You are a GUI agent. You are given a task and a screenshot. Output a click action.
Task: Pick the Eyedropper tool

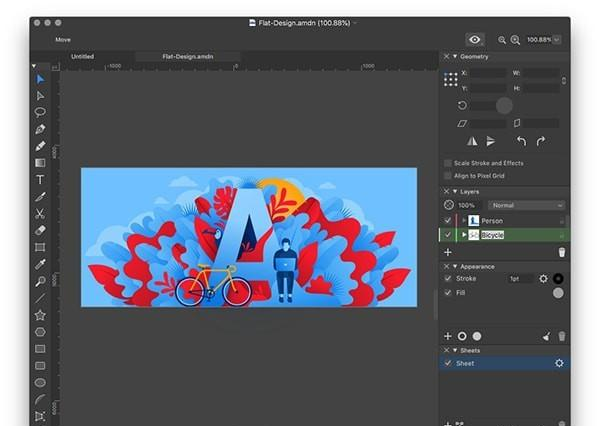click(x=40, y=264)
